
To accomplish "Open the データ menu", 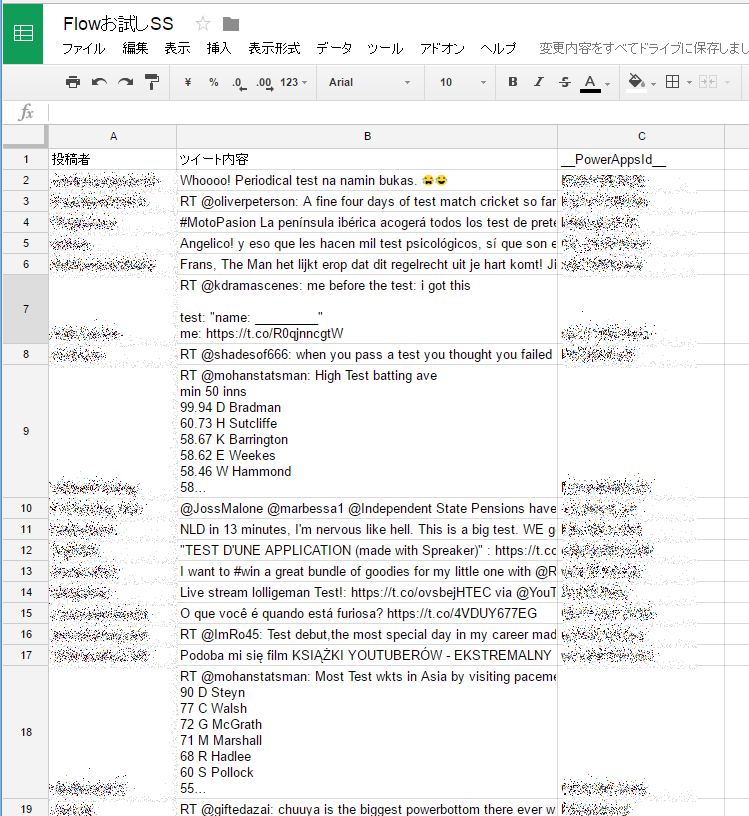I will point(334,48).
